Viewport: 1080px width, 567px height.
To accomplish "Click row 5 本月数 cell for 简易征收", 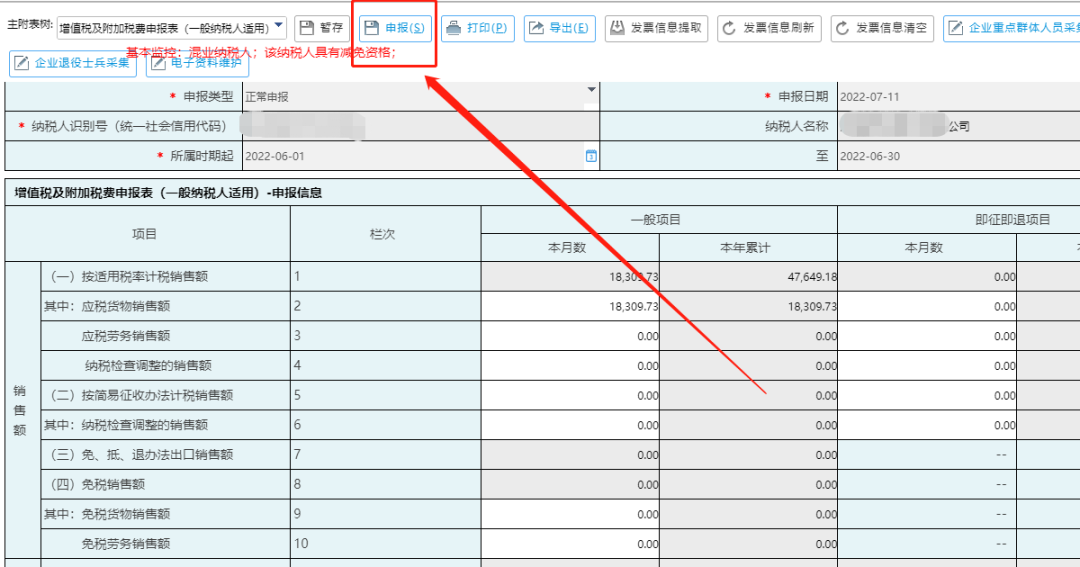I will [570, 395].
